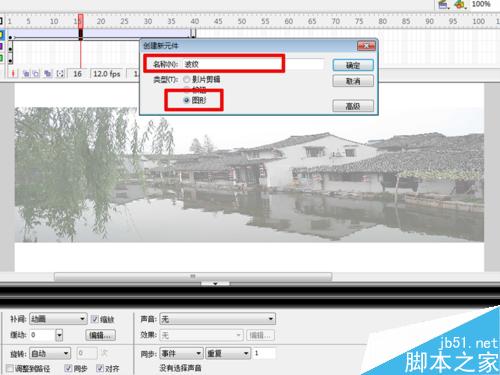Click the 取消 button in the dialog

(x=353, y=81)
